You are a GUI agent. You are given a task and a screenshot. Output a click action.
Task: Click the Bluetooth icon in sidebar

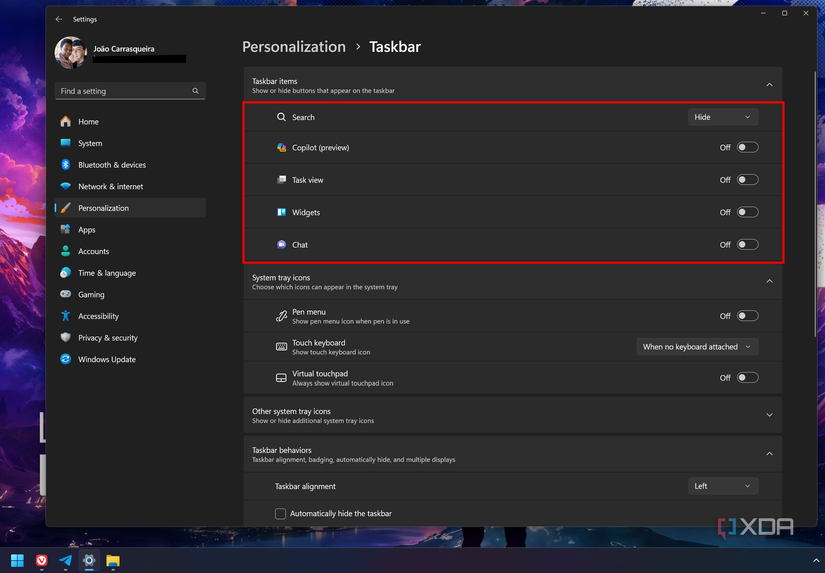(65, 165)
